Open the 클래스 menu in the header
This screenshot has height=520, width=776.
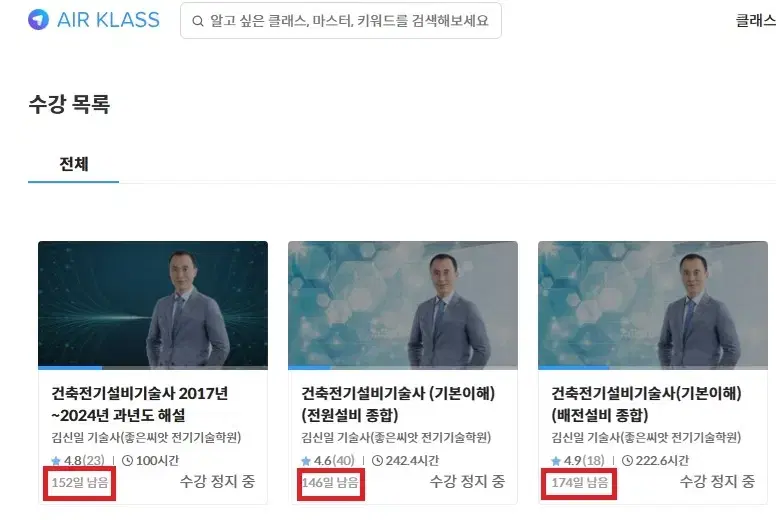coord(756,20)
